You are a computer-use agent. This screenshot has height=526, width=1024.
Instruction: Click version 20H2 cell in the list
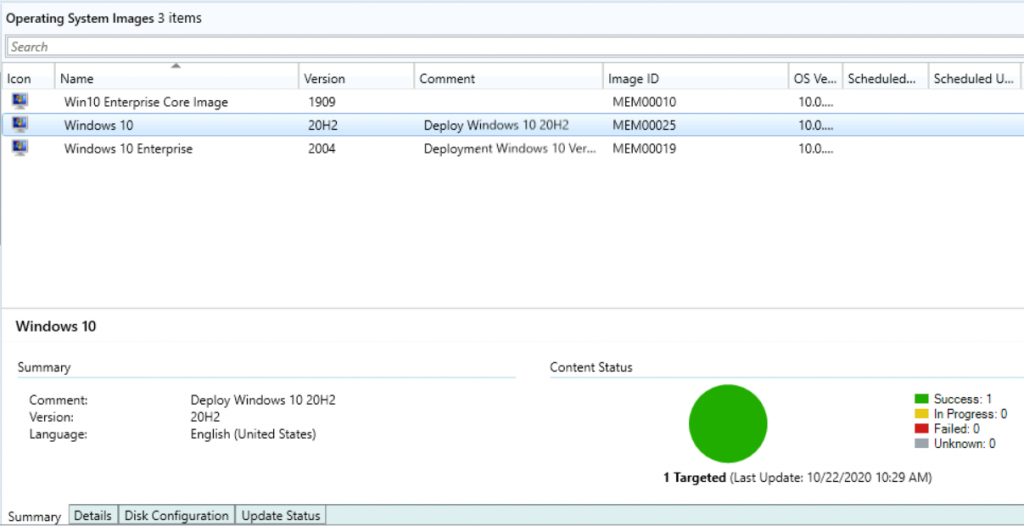point(323,125)
